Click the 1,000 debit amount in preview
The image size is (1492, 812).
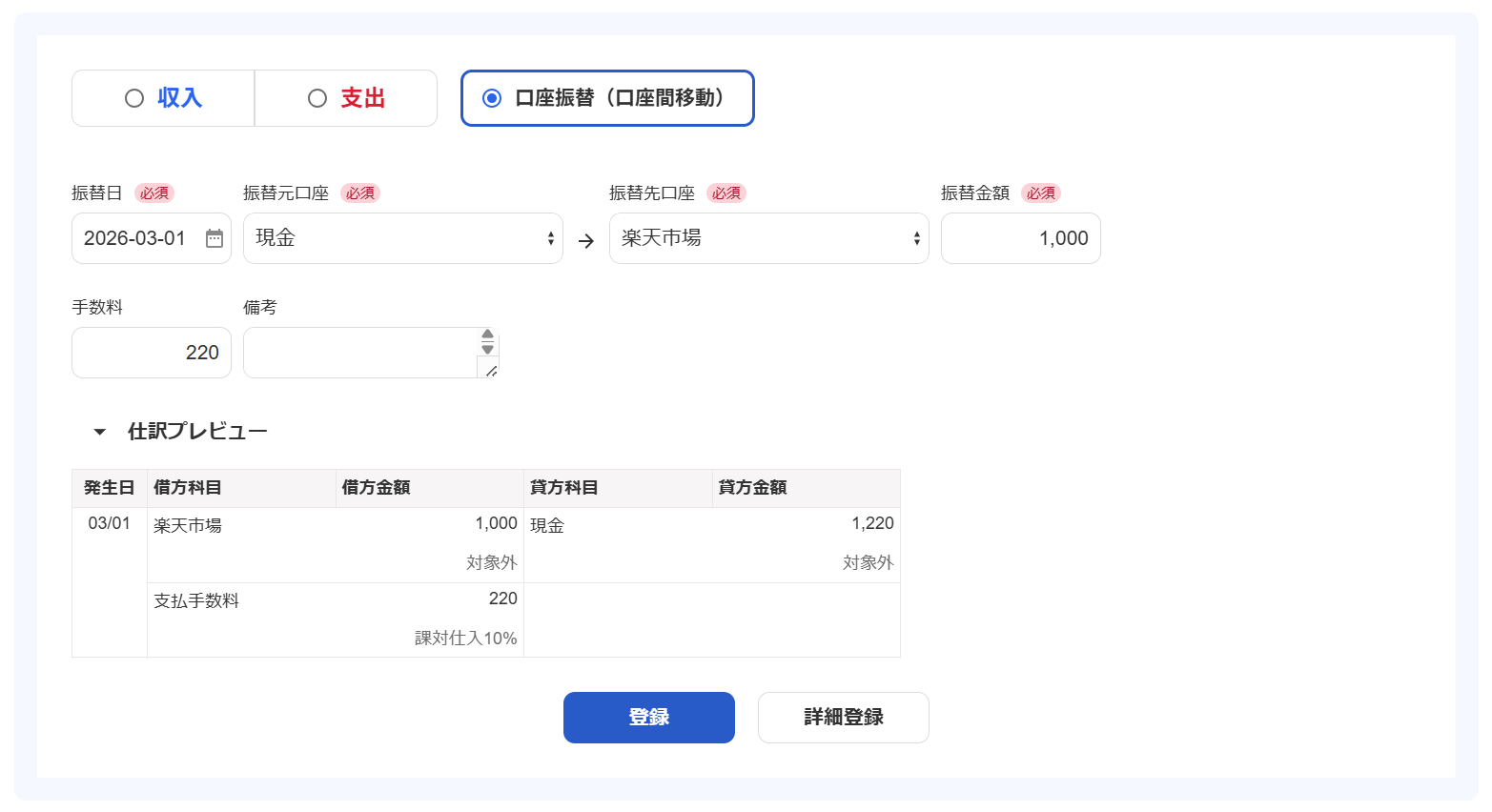pos(497,523)
